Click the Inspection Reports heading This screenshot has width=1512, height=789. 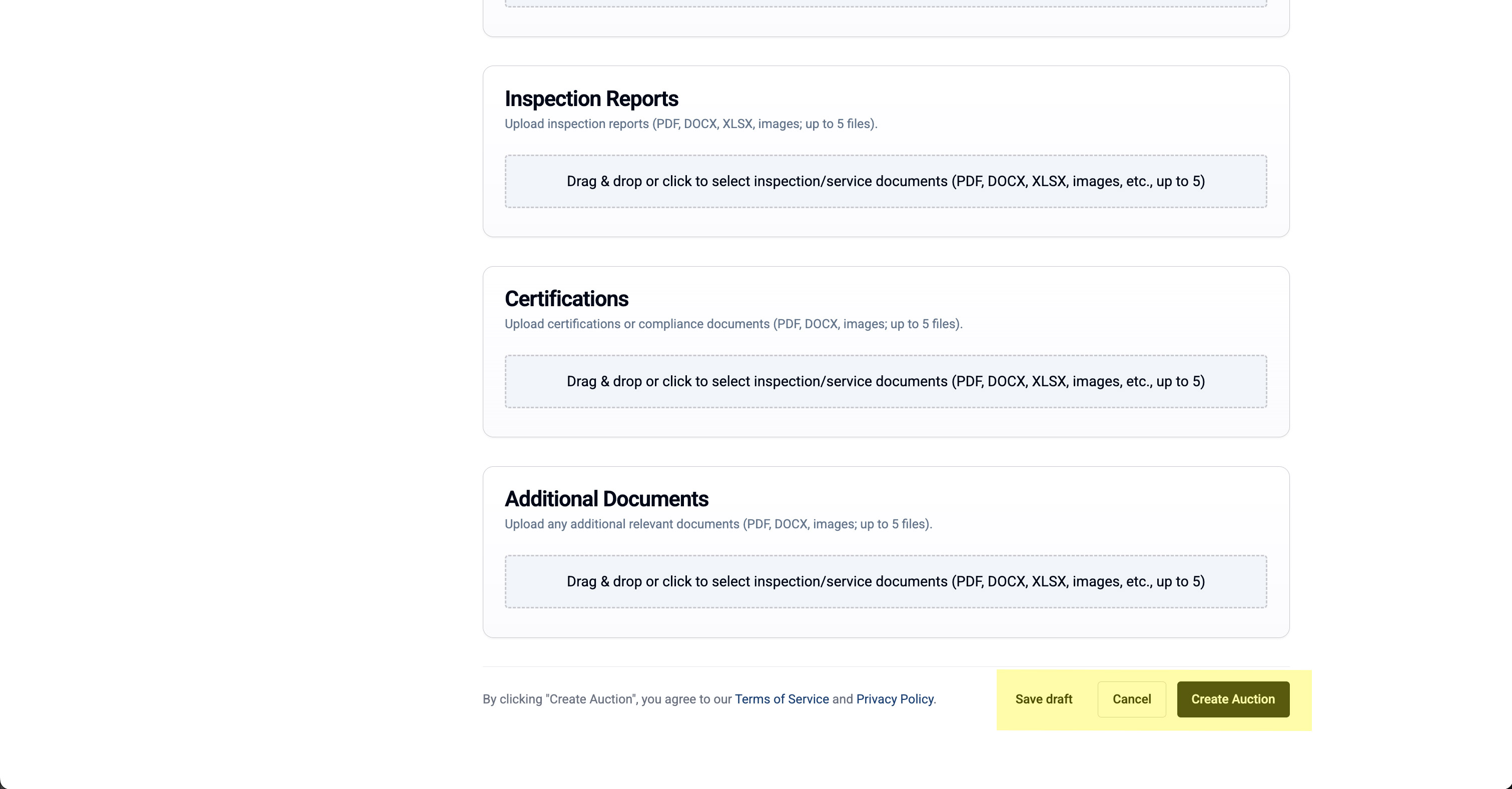coord(591,99)
